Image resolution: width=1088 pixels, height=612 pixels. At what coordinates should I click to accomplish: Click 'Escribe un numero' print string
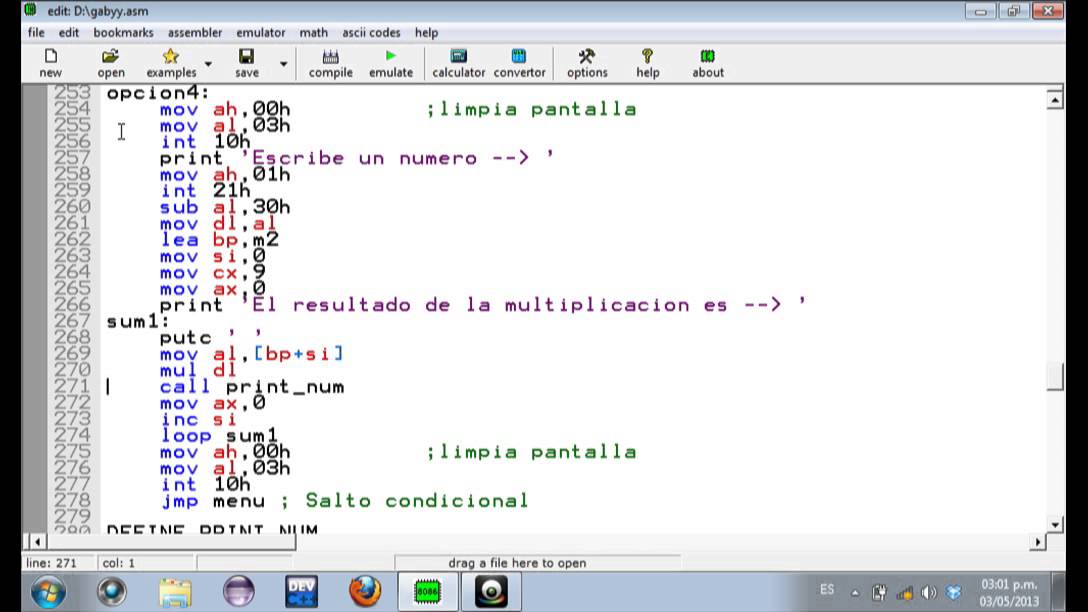click(x=397, y=158)
